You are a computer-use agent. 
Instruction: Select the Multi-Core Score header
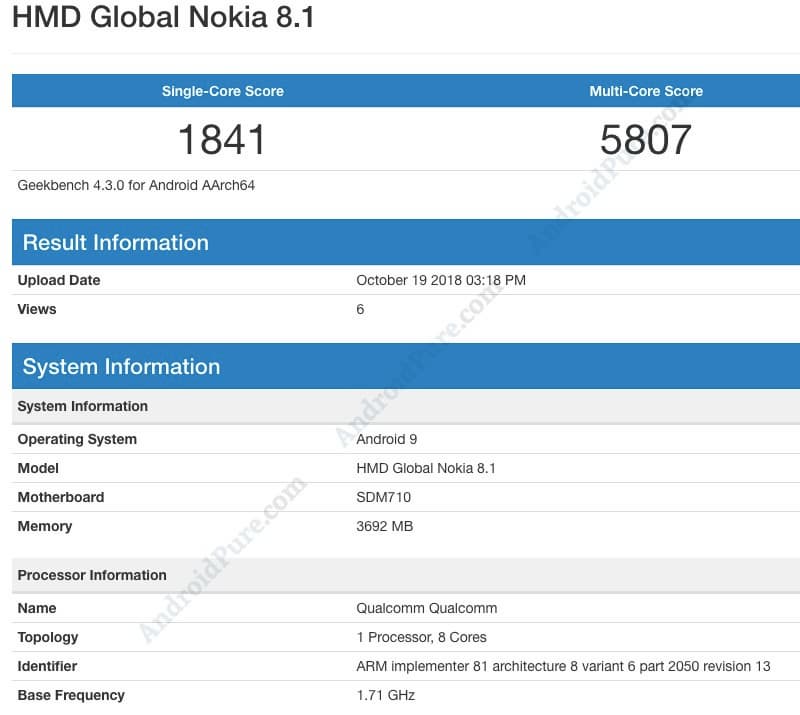click(x=646, y=91)
